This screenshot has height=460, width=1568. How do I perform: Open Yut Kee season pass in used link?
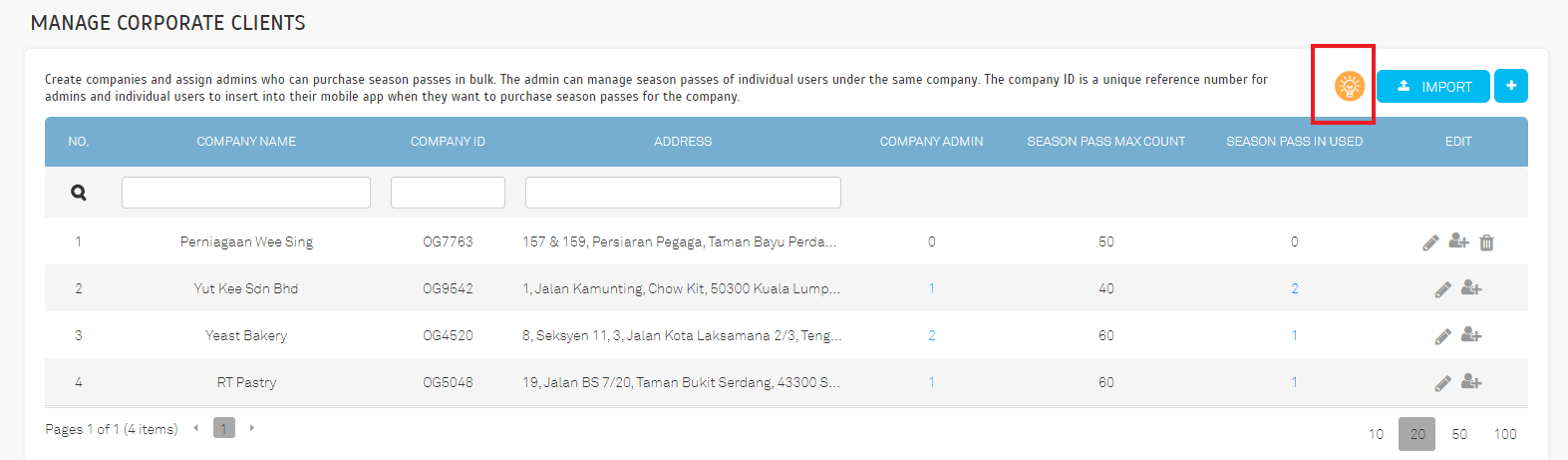(x=1295, y=289)
